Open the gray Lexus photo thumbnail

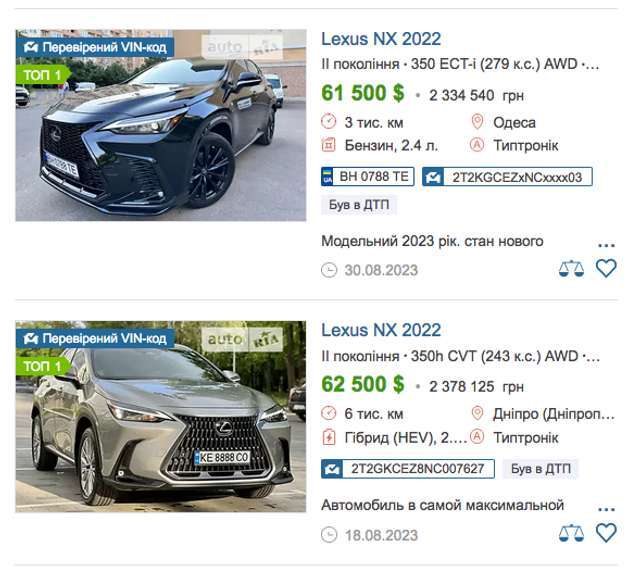161,416
